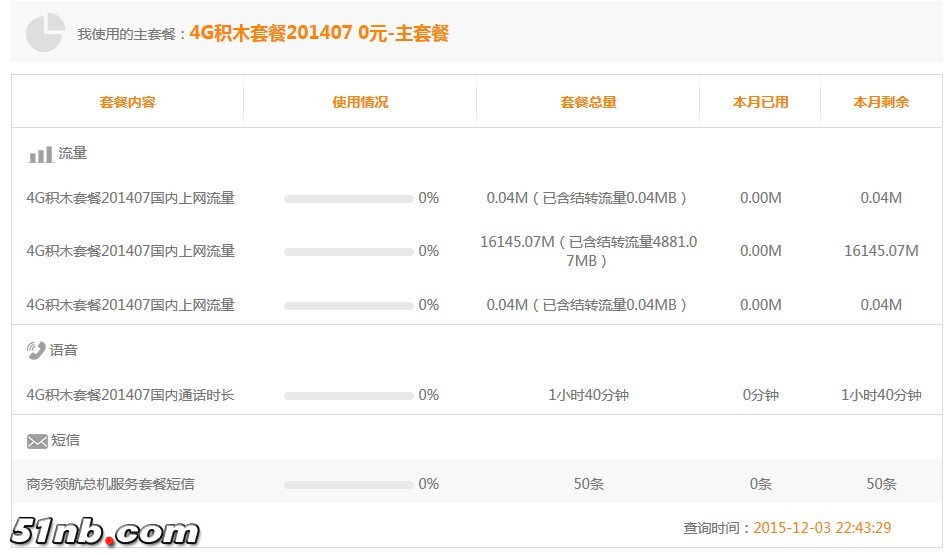Click the 流量 section label
951x555 pixels.
tap(73, 153)
